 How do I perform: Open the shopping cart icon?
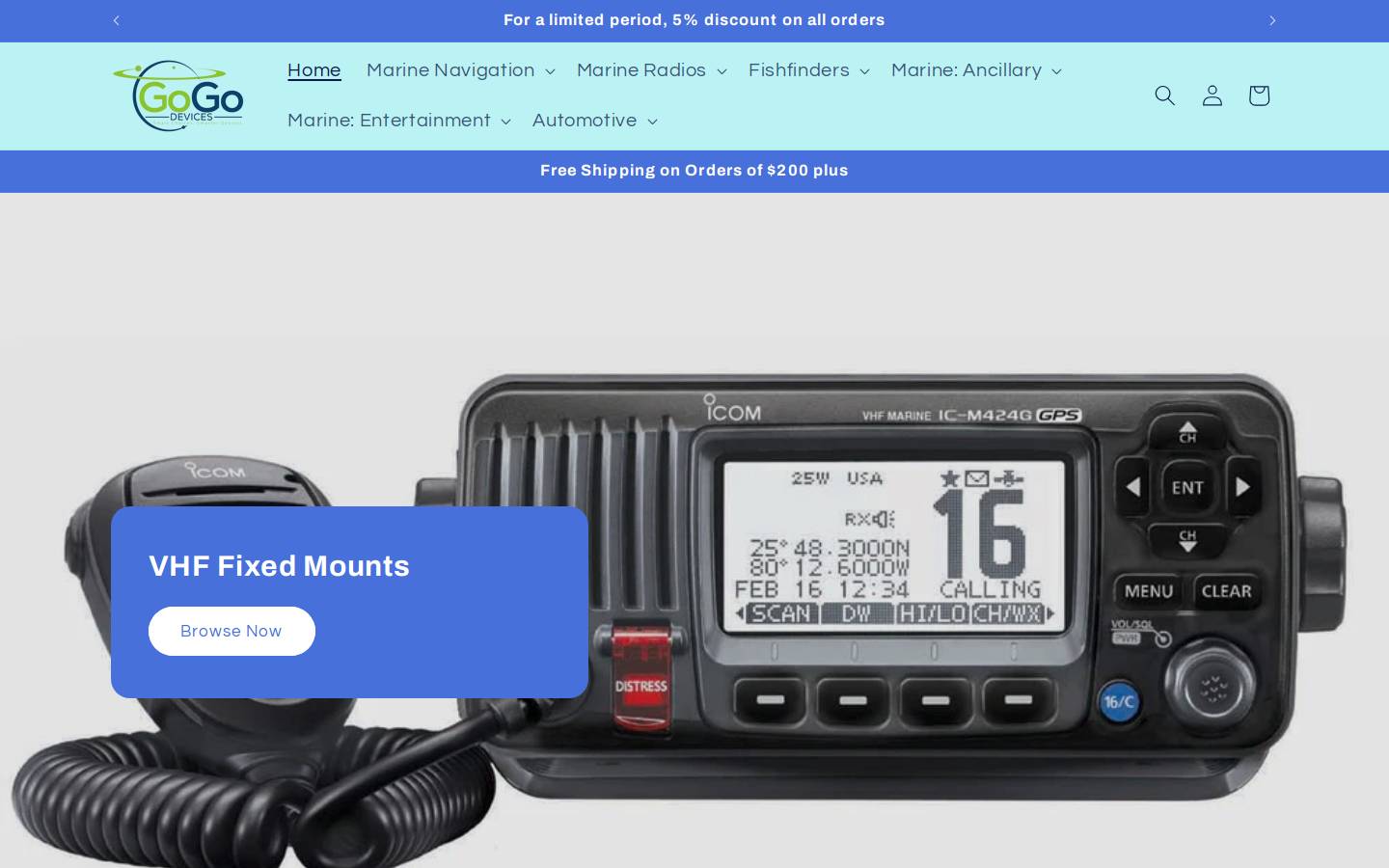1259,95
